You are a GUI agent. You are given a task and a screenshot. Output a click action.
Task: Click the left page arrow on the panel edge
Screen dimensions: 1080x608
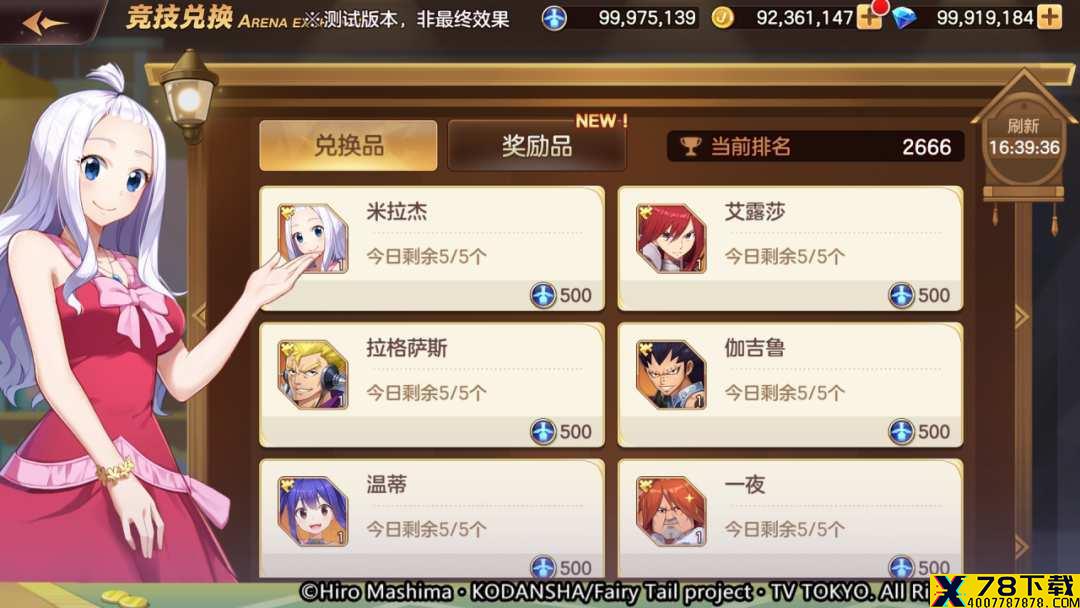[x=200, y=316]
